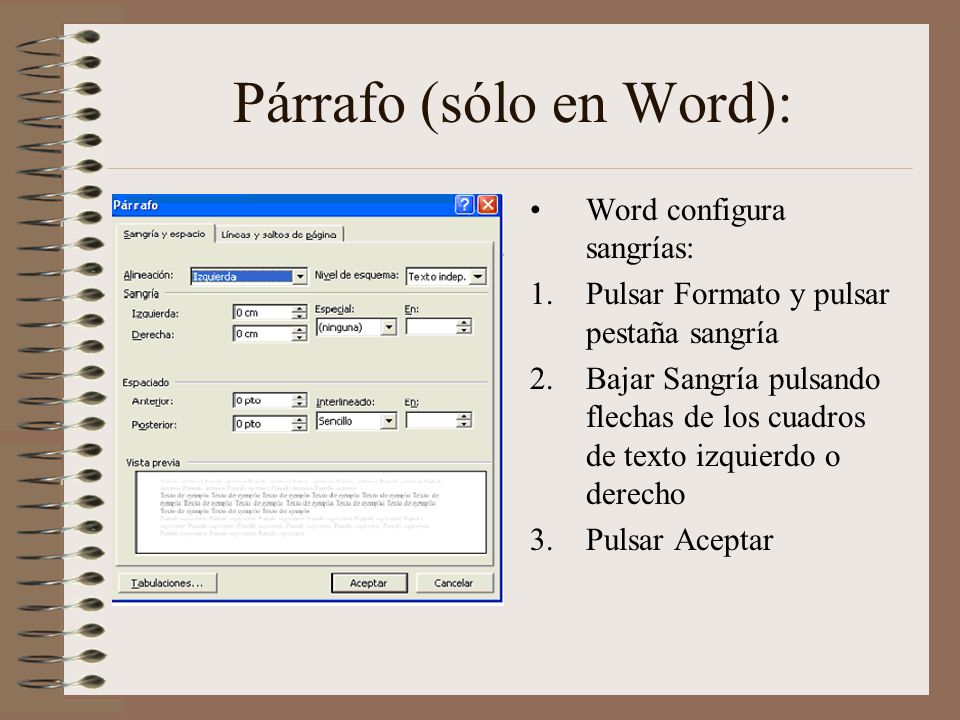Increase Especial En value with up arrow
This screenshot has width=960, height=720.
[x=465, y=323]
